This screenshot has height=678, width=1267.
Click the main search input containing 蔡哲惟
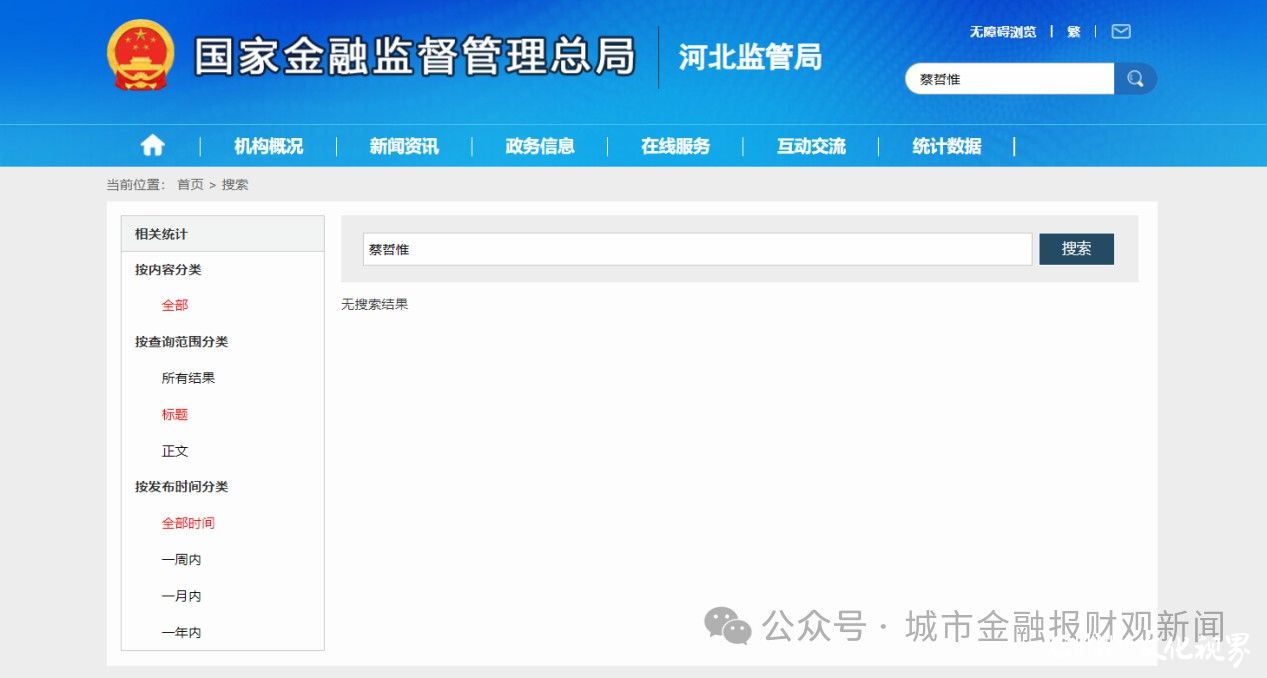pyautogui.click(x=698, y=248)
